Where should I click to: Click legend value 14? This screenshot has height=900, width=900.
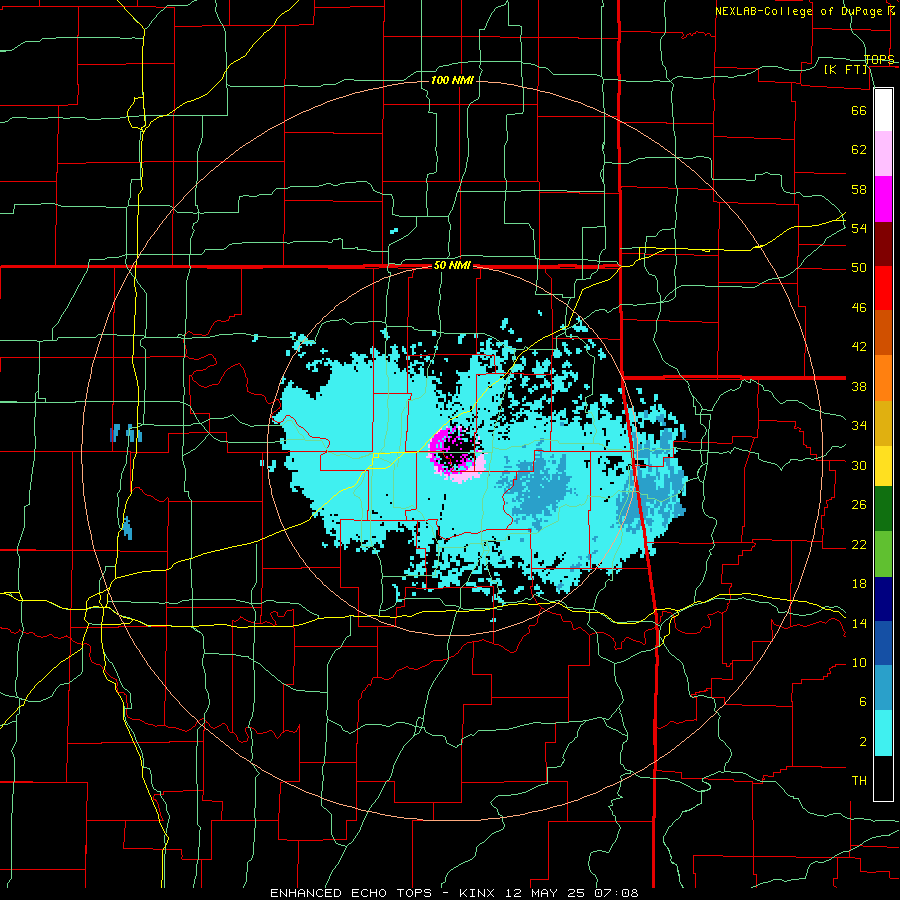(x=859, y=623)
